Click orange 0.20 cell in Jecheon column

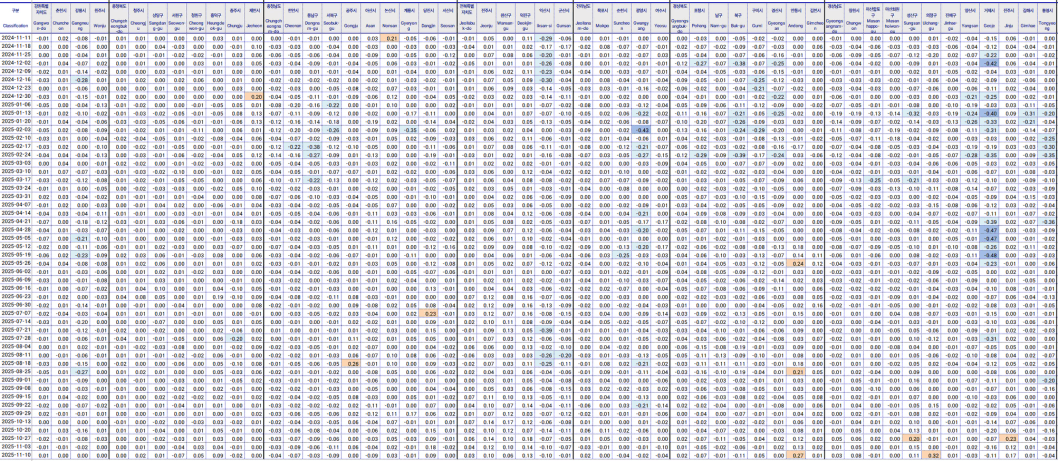(x=254, y=95)
